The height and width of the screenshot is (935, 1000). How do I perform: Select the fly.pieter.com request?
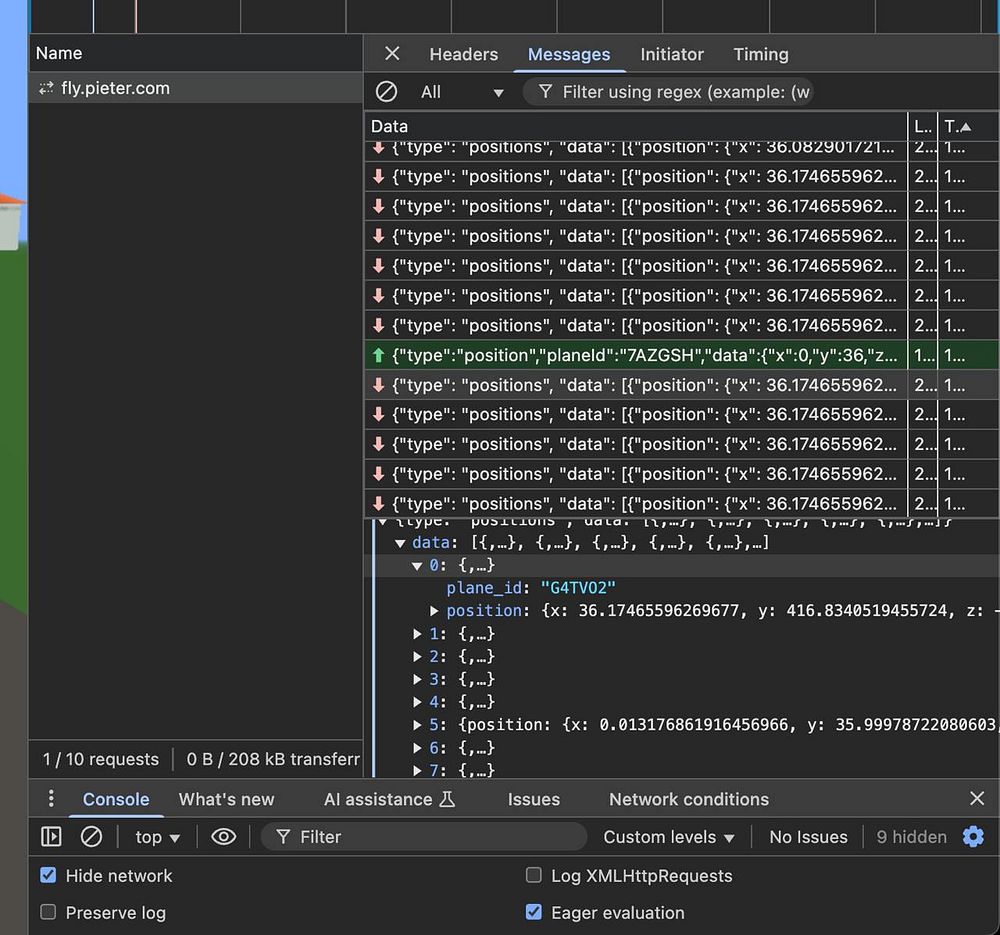click(x=115, y=88)
